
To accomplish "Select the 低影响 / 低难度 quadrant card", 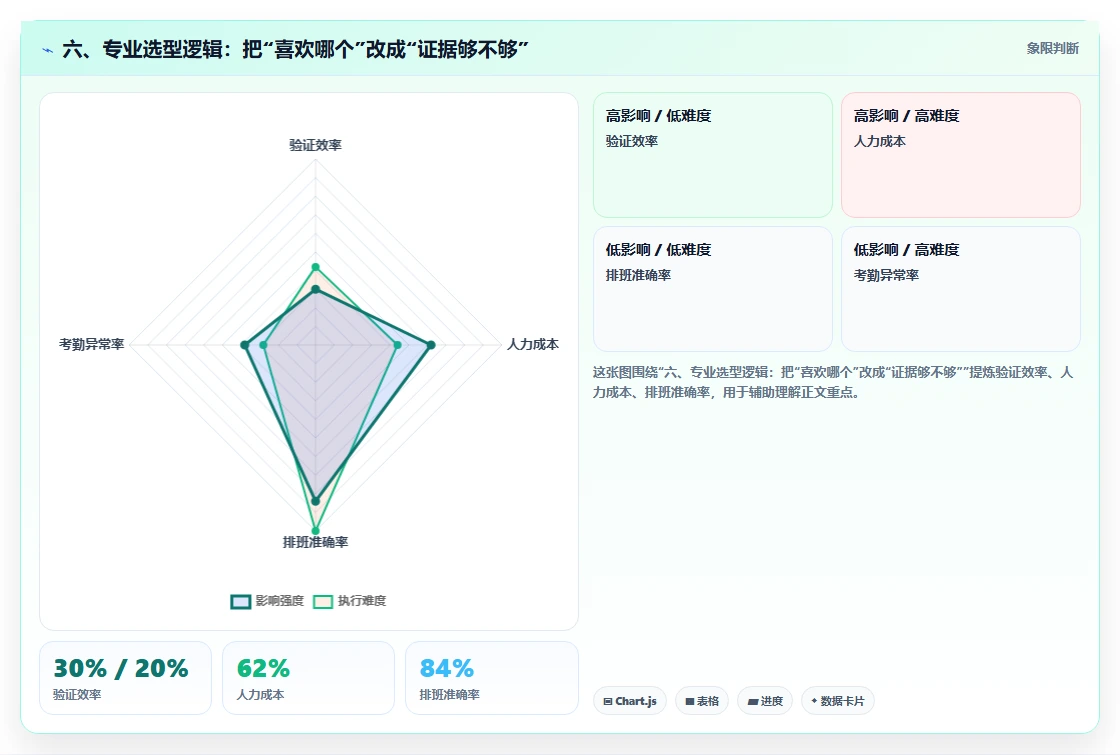I will pyautogui.click(x=713, y=289).
